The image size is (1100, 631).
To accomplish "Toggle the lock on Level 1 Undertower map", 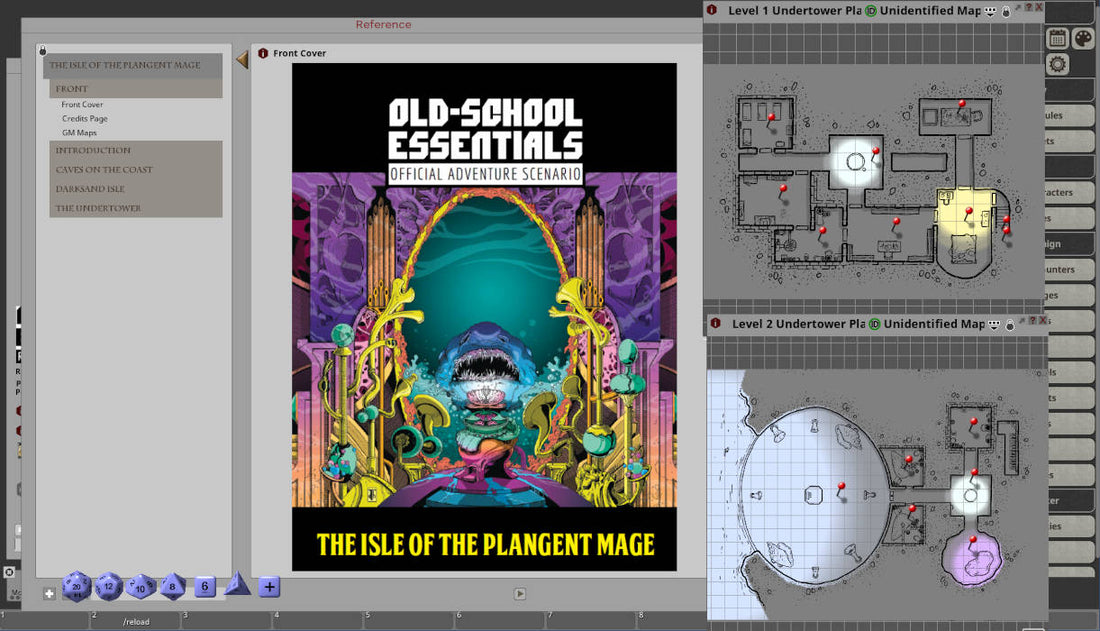I will 1005,11.
